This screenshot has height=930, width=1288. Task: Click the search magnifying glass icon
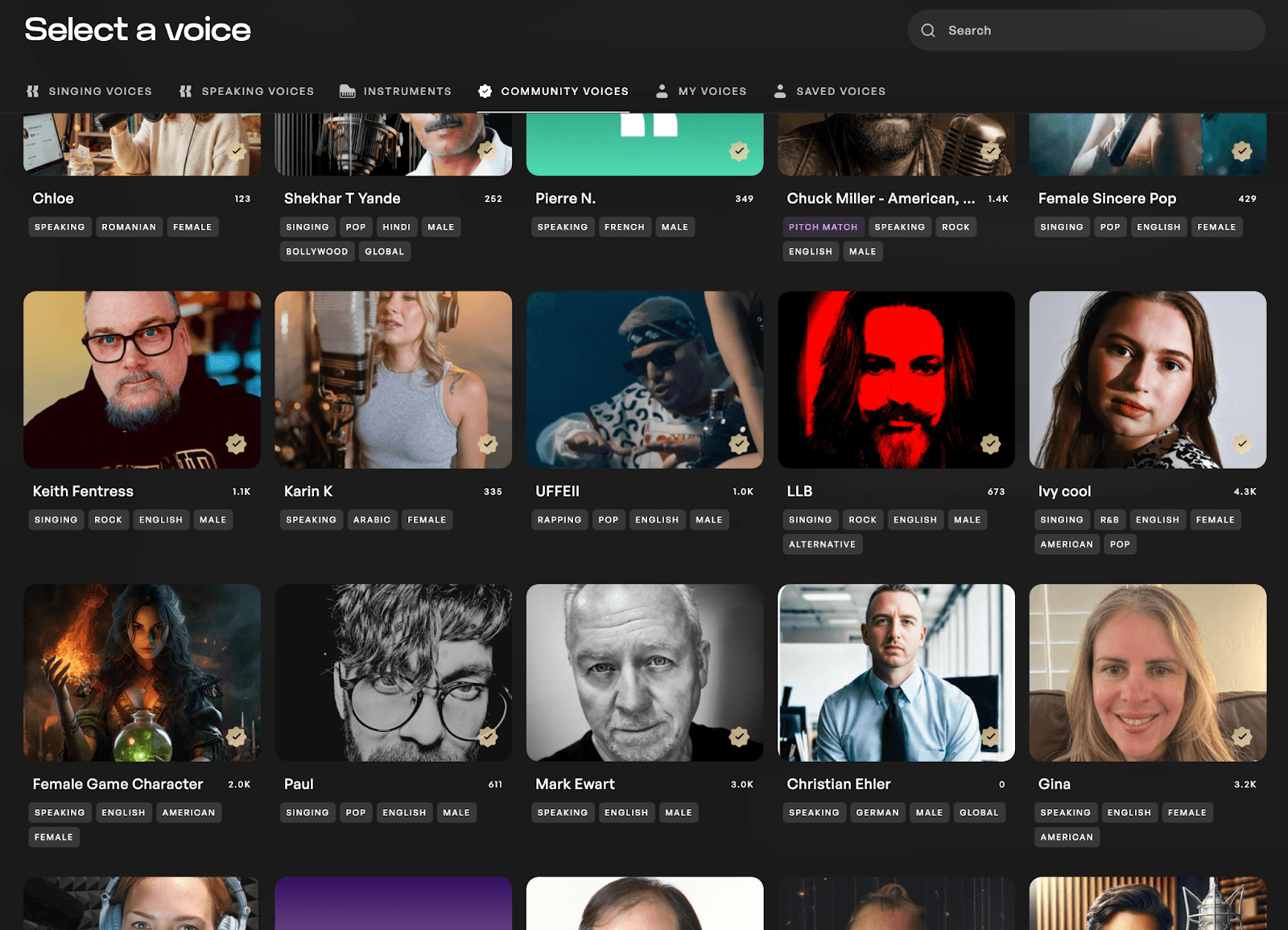(x=928, y=30)
